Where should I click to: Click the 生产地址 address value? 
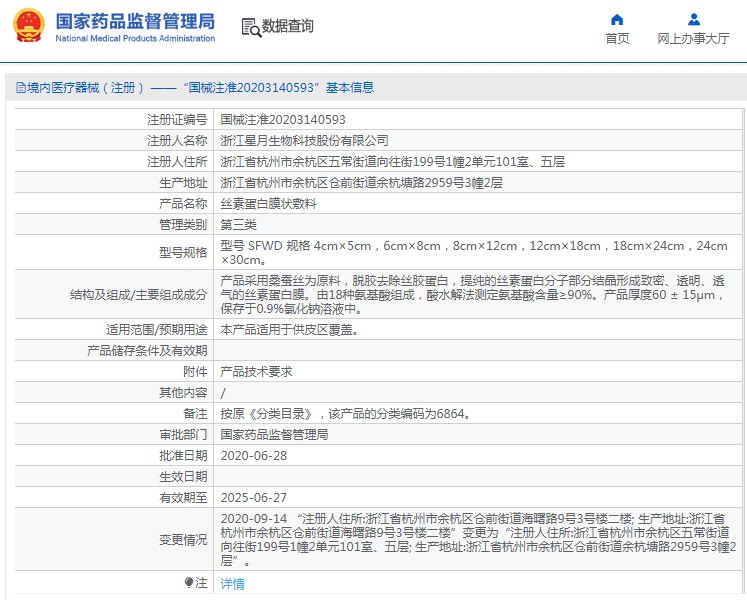[x=362, y=183]
